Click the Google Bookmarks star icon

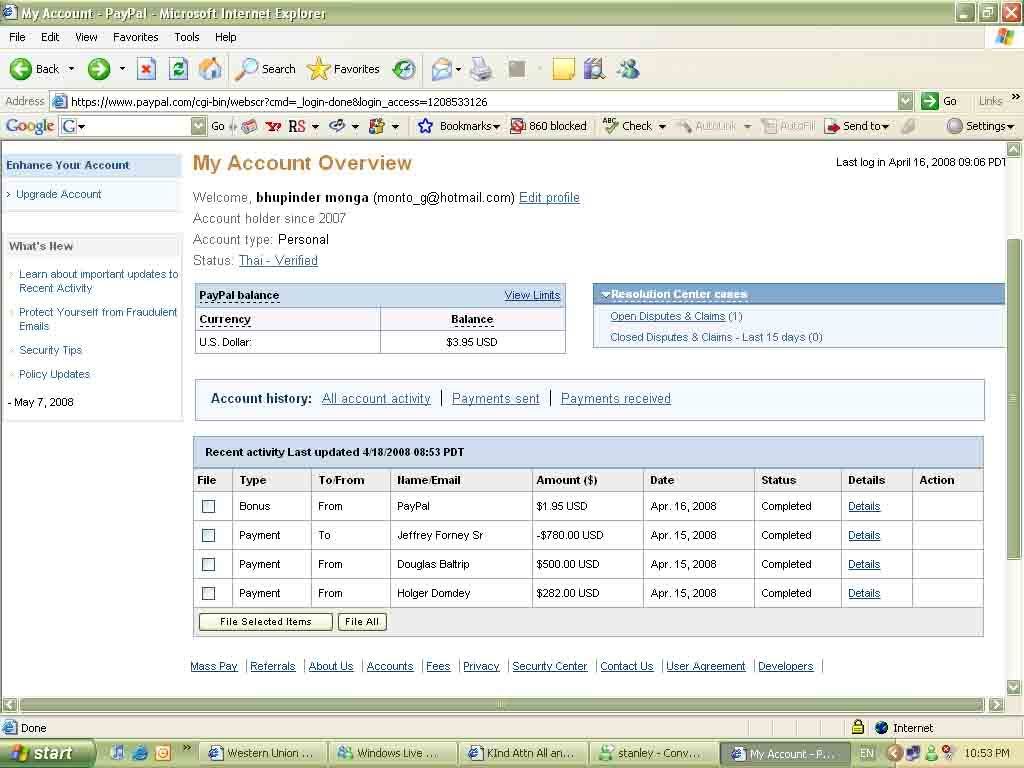click(x=425, y=126)
